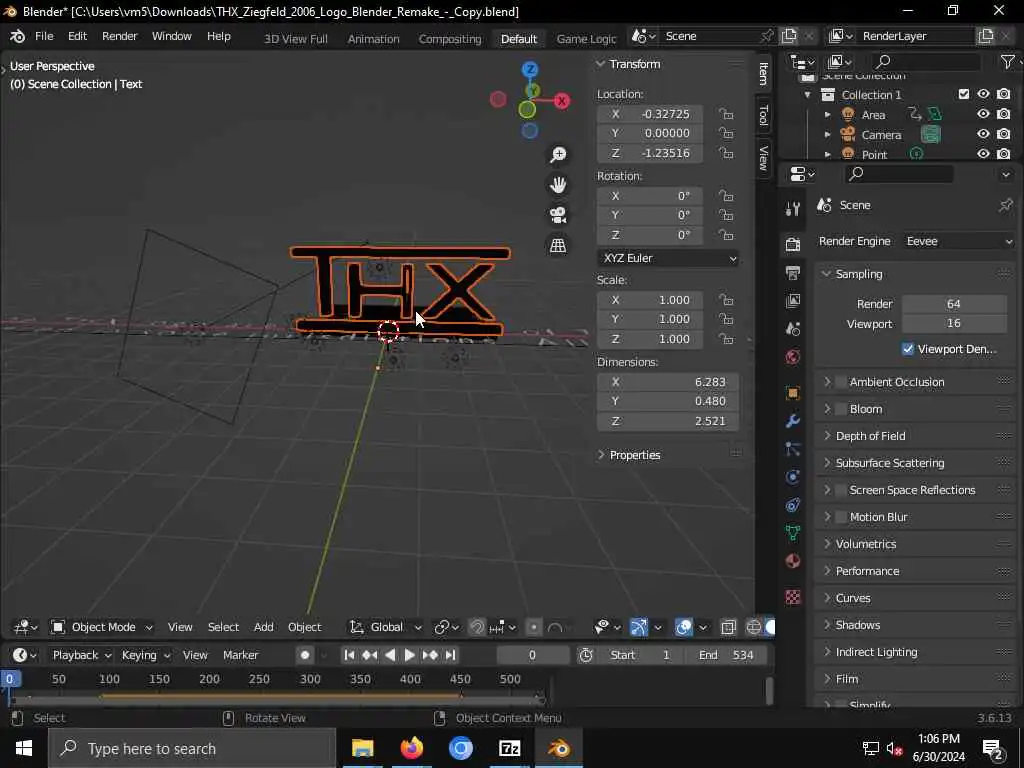Open the Render menu
Screen dimensions: 1024x768
click(x=120, y=36)
